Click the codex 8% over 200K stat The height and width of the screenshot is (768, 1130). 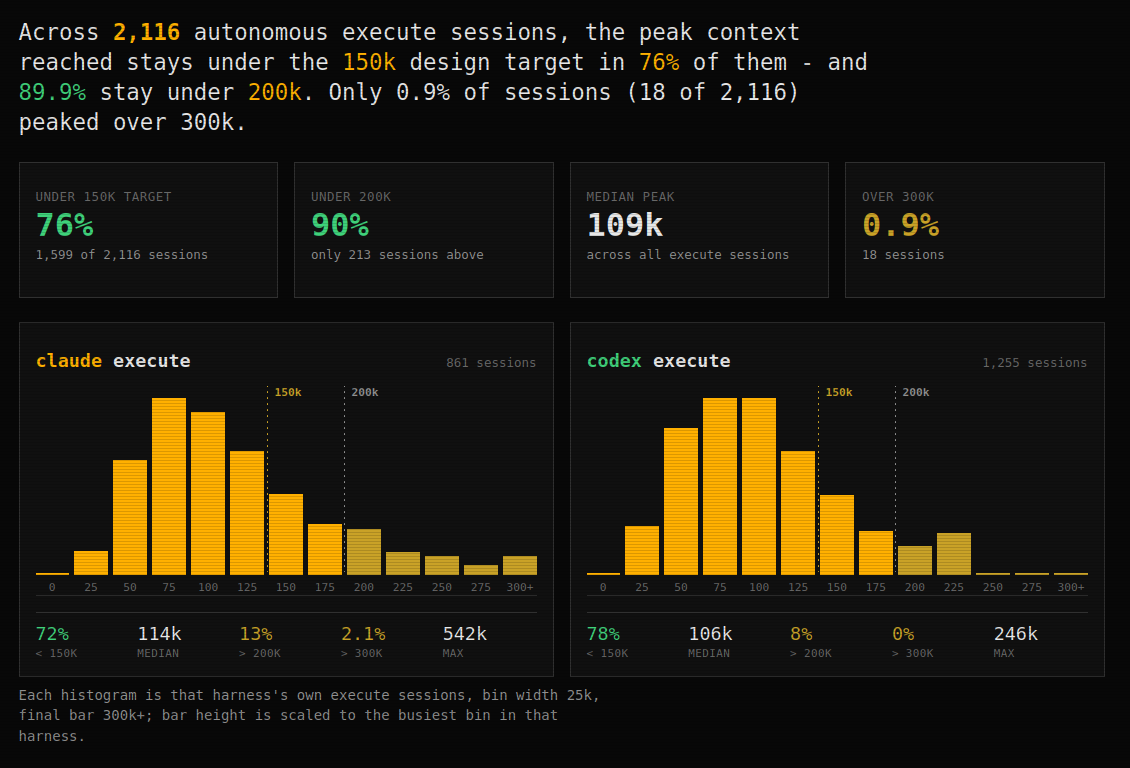[801, 634]
